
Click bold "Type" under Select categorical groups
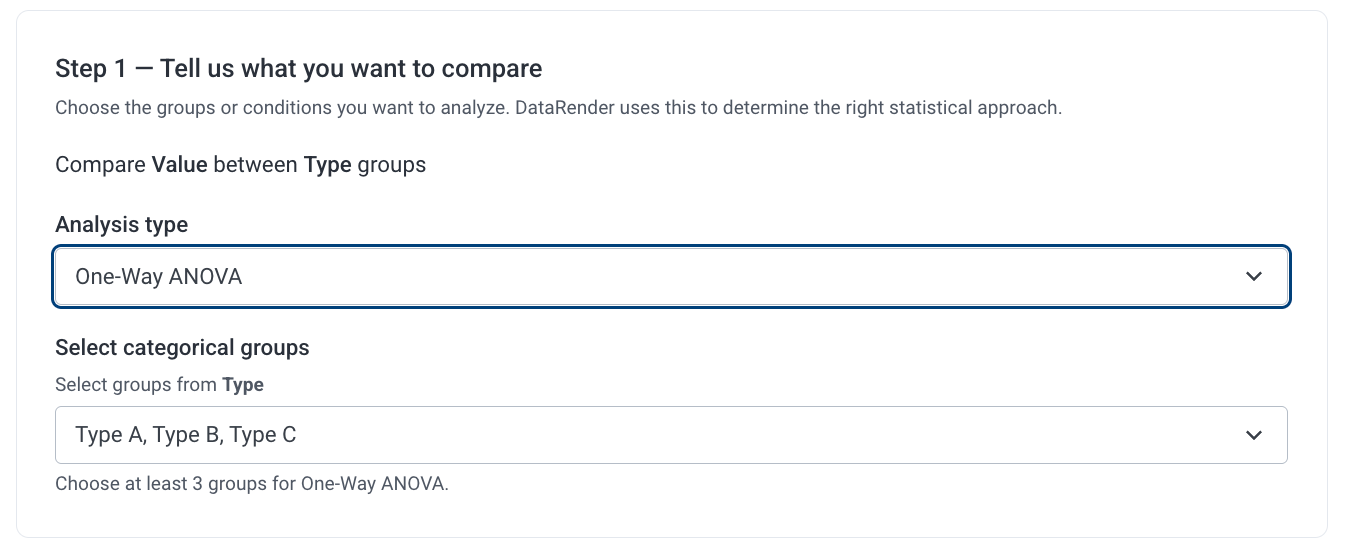pos(243,385)
